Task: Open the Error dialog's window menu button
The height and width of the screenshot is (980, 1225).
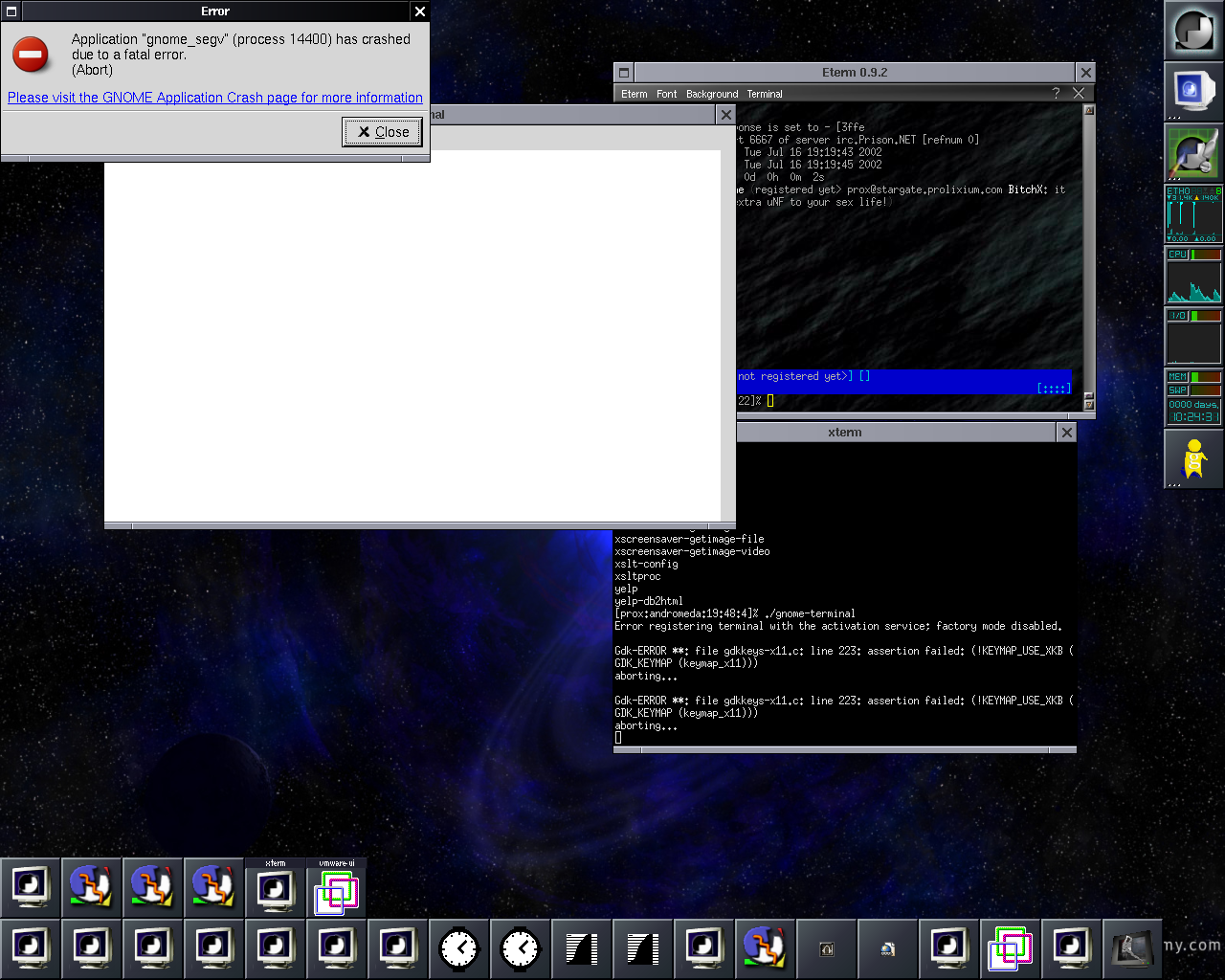Action: pyautogui.click(x=11, y=11)
